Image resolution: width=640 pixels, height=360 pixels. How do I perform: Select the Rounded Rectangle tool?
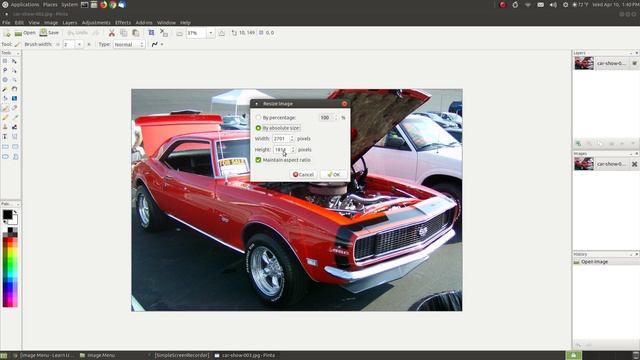click(x=15, y=147)
